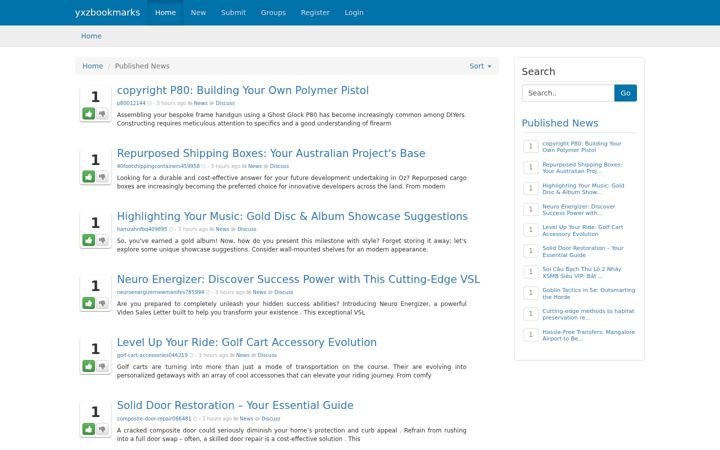
Task: Open sidebar link Solid Door Restoration
Action: (x=583, y=252)
